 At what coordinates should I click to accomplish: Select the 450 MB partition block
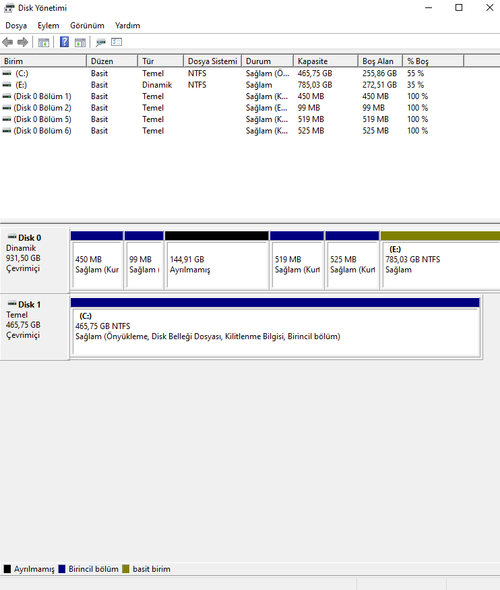[x=97, y=260]
